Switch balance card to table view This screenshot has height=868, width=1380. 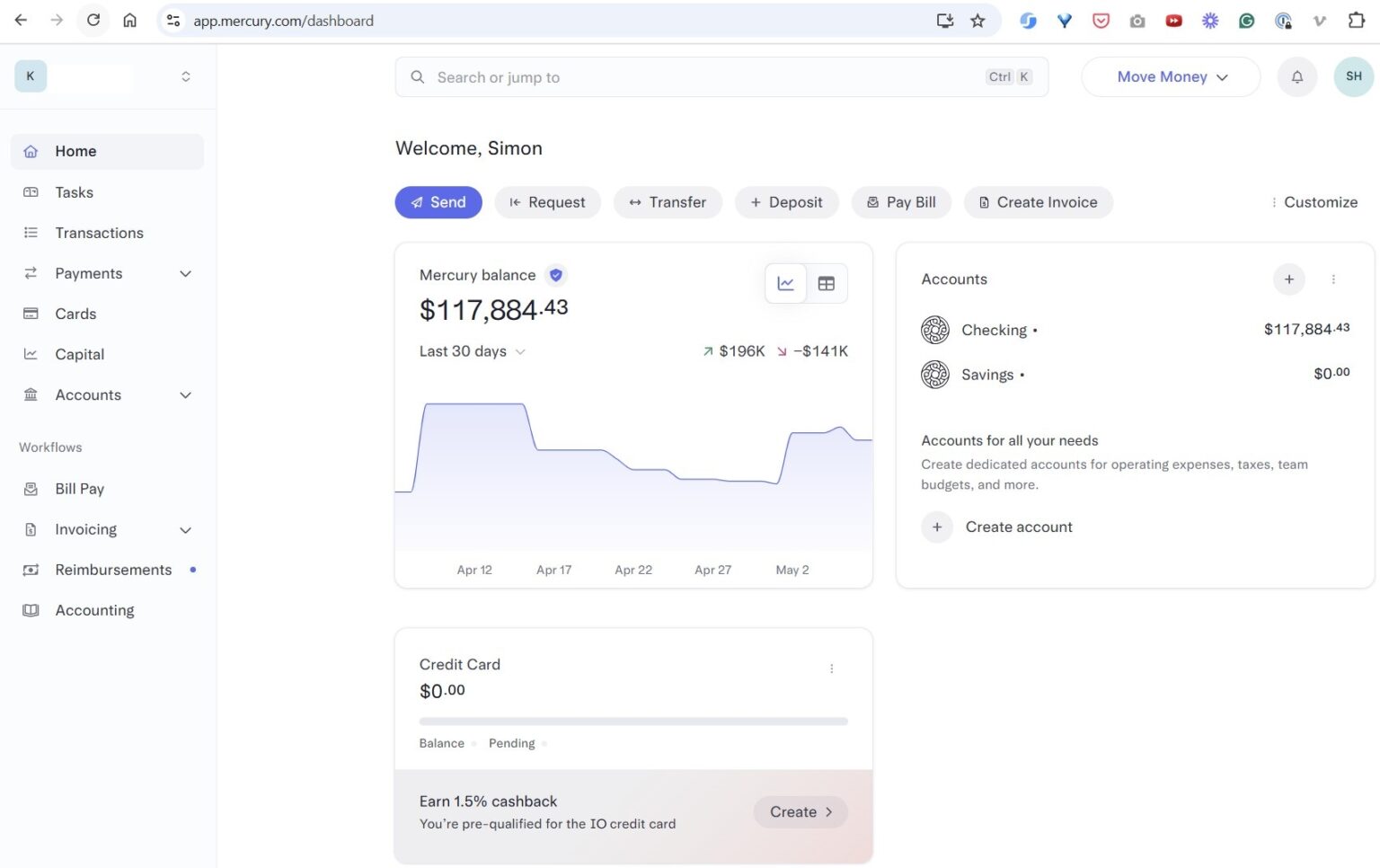coord(827,283)
